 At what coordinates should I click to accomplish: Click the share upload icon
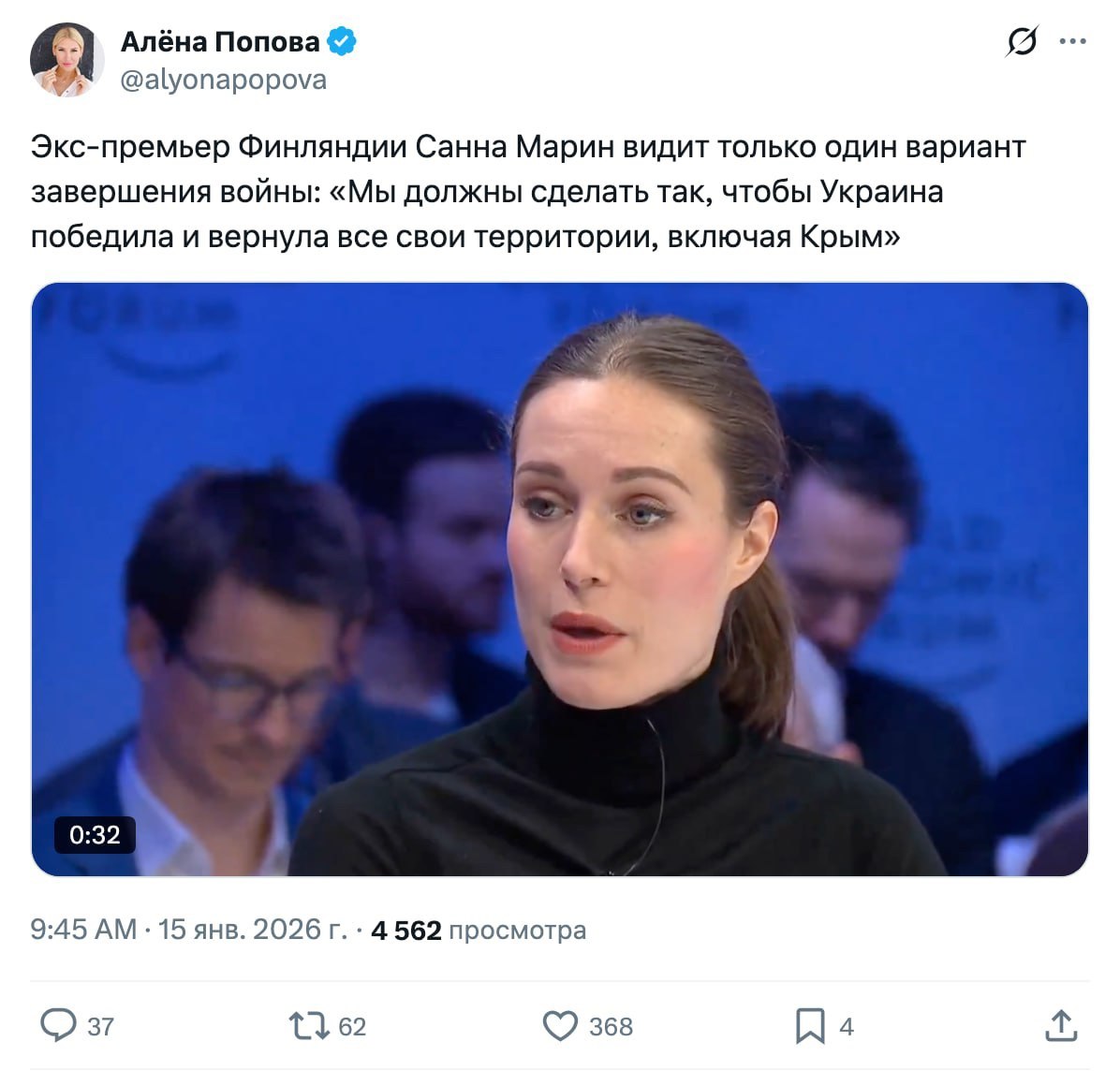click(1061, 1025)
